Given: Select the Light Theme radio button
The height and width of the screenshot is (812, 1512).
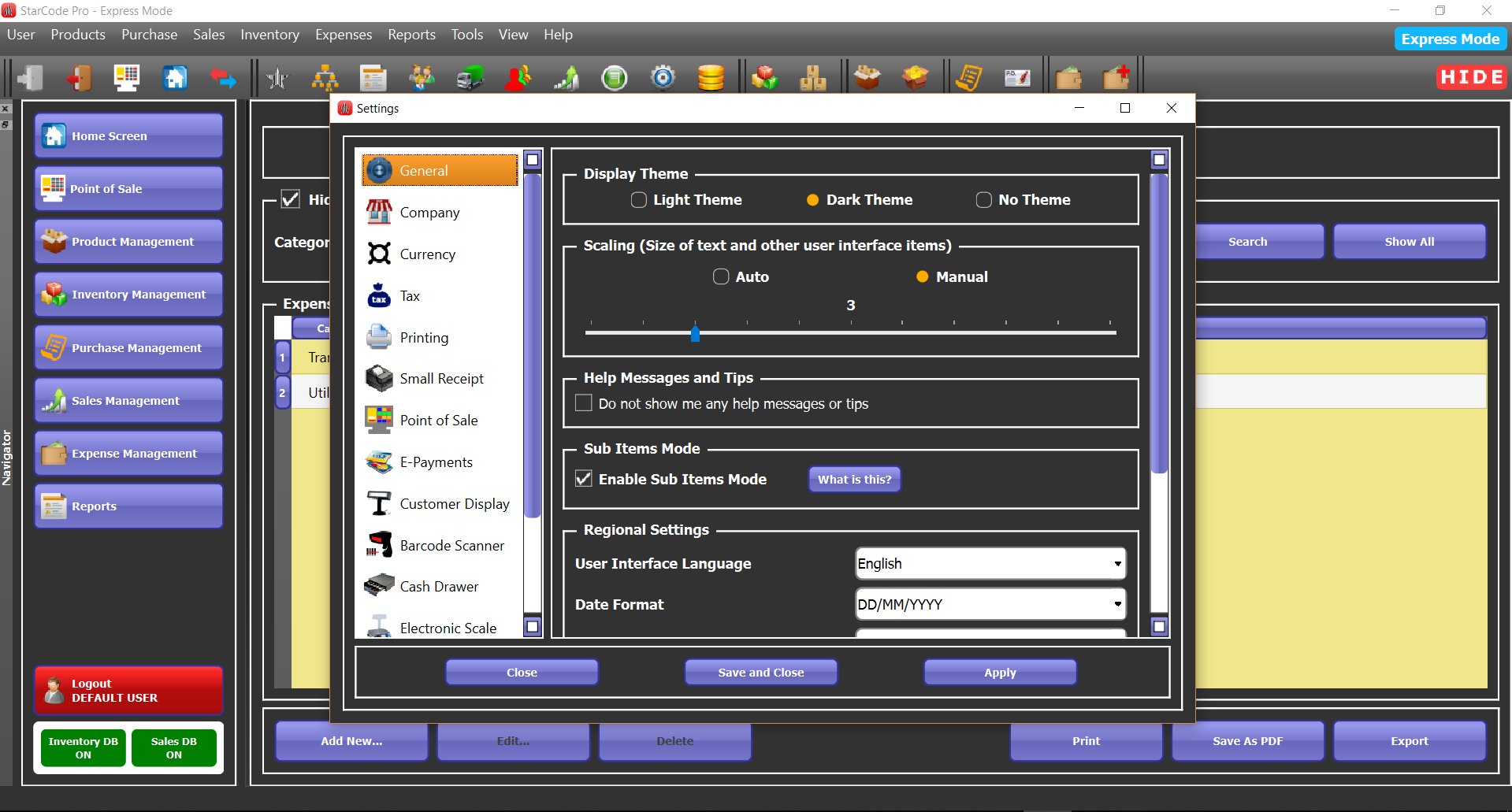Looking at the screenshot, I should [x=638, y=200].
